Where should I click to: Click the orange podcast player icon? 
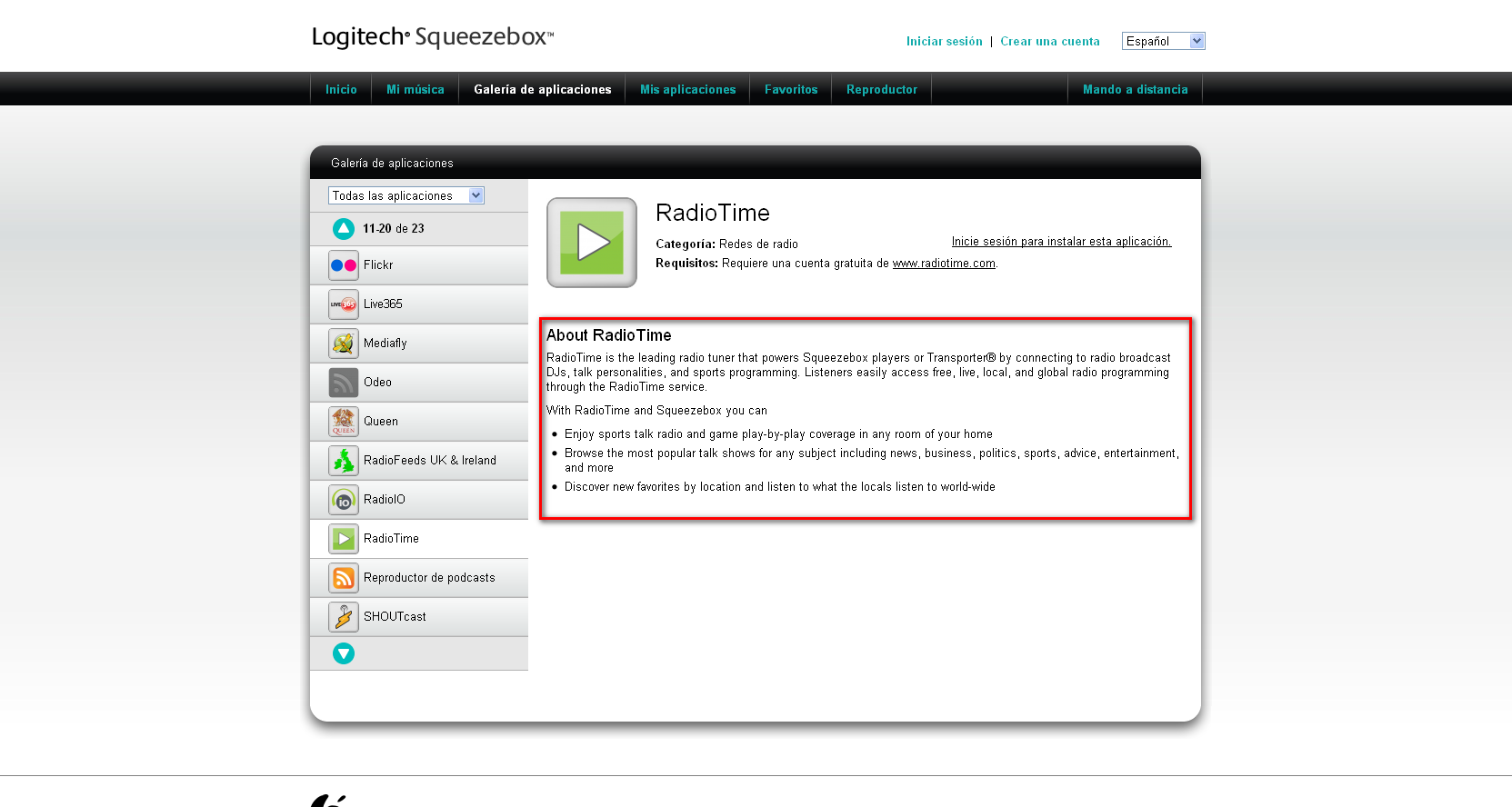(344, 578)
